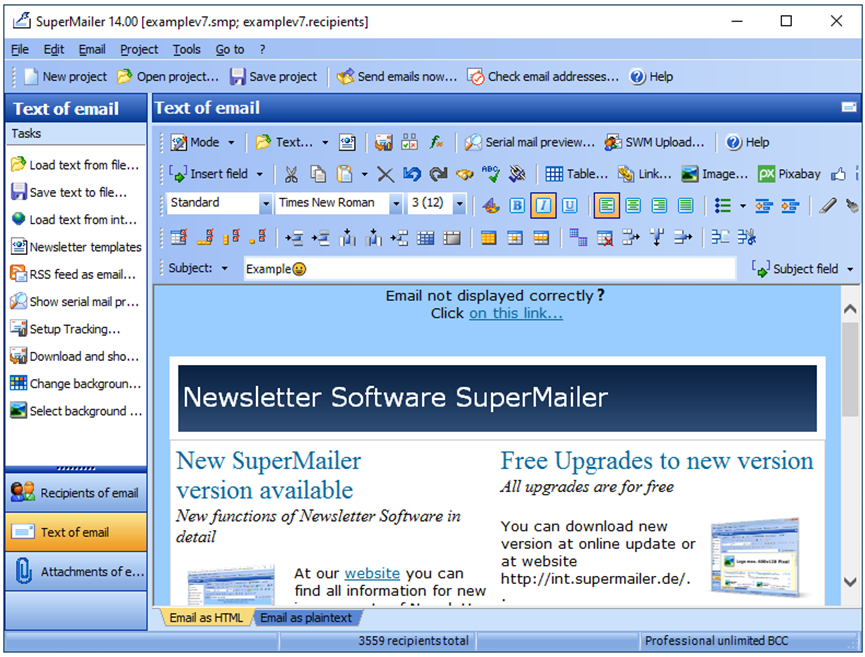Viewport: 865px width, 657px height.
Task: Click Newsletter templates task
Action: click(76, 247)
